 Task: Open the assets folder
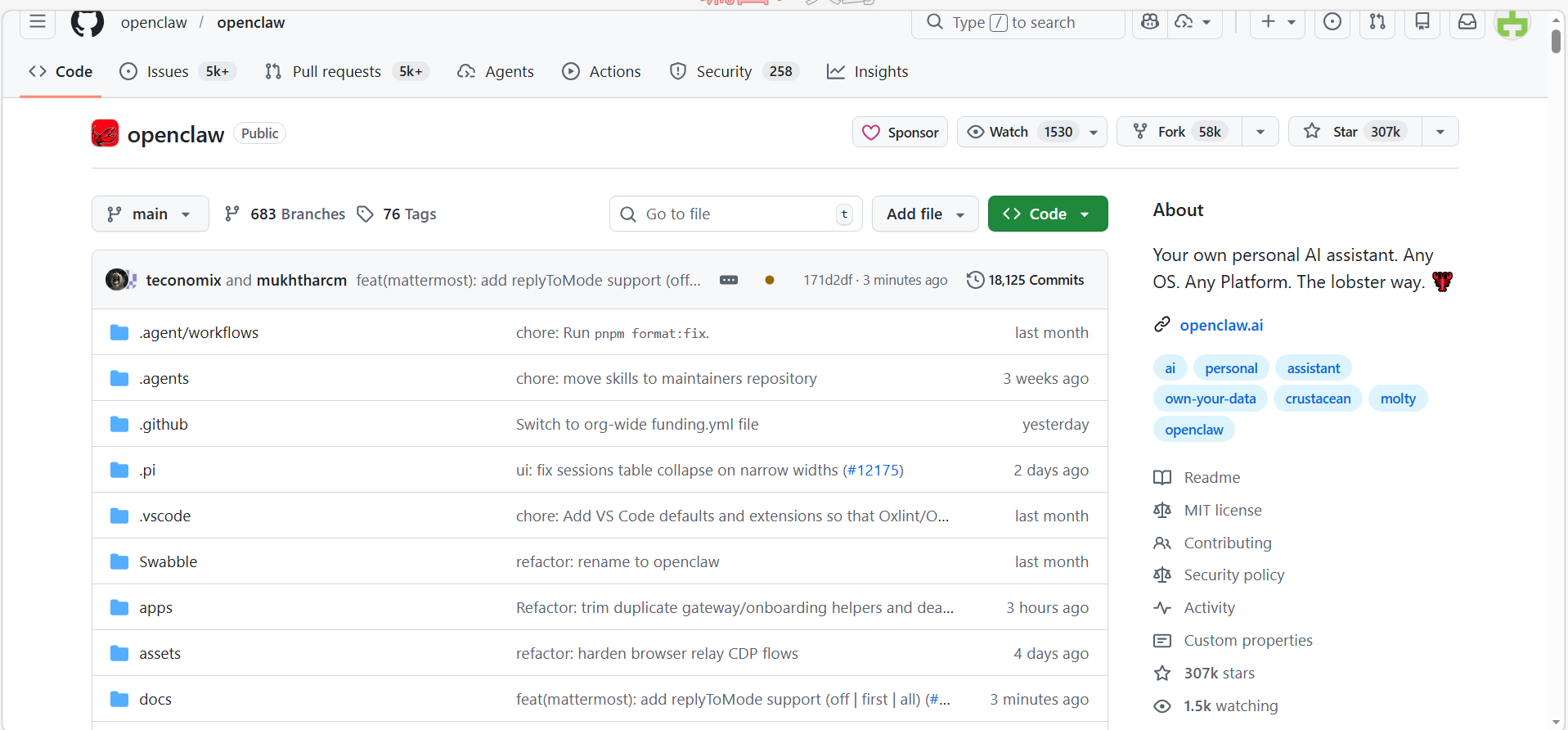coord(159,653)
